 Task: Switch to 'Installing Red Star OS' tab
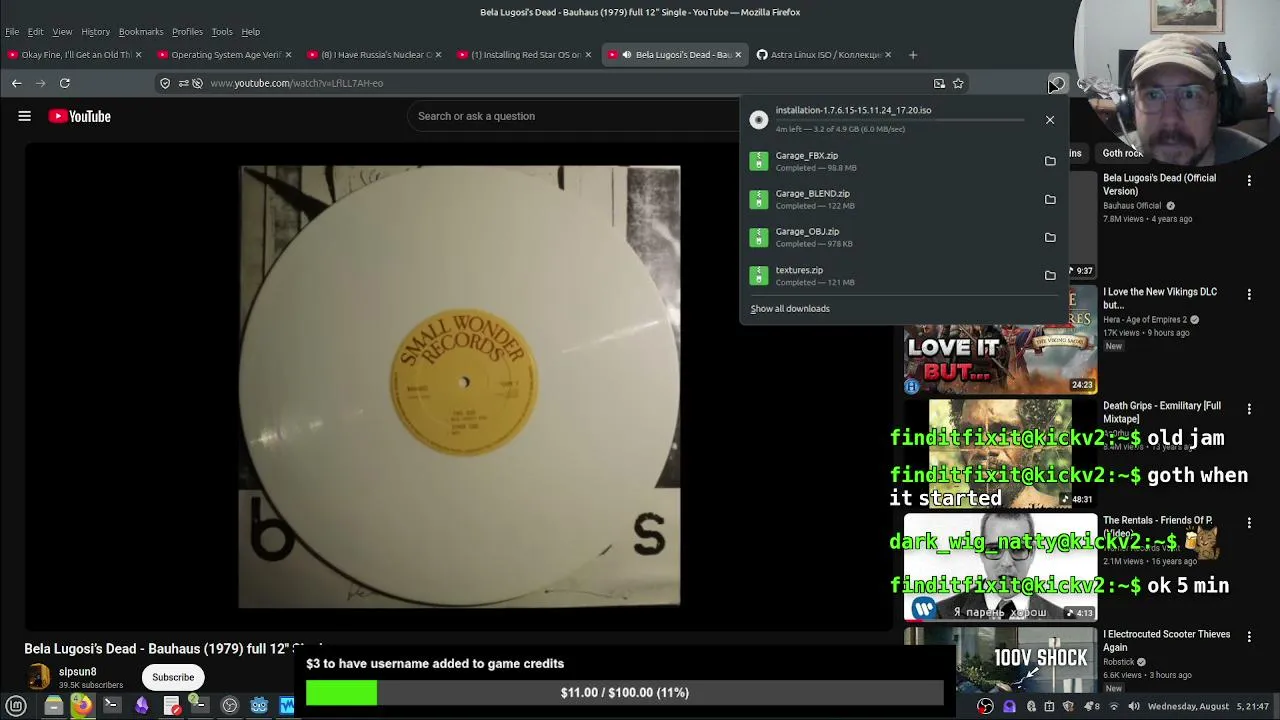tap(525, 55)
